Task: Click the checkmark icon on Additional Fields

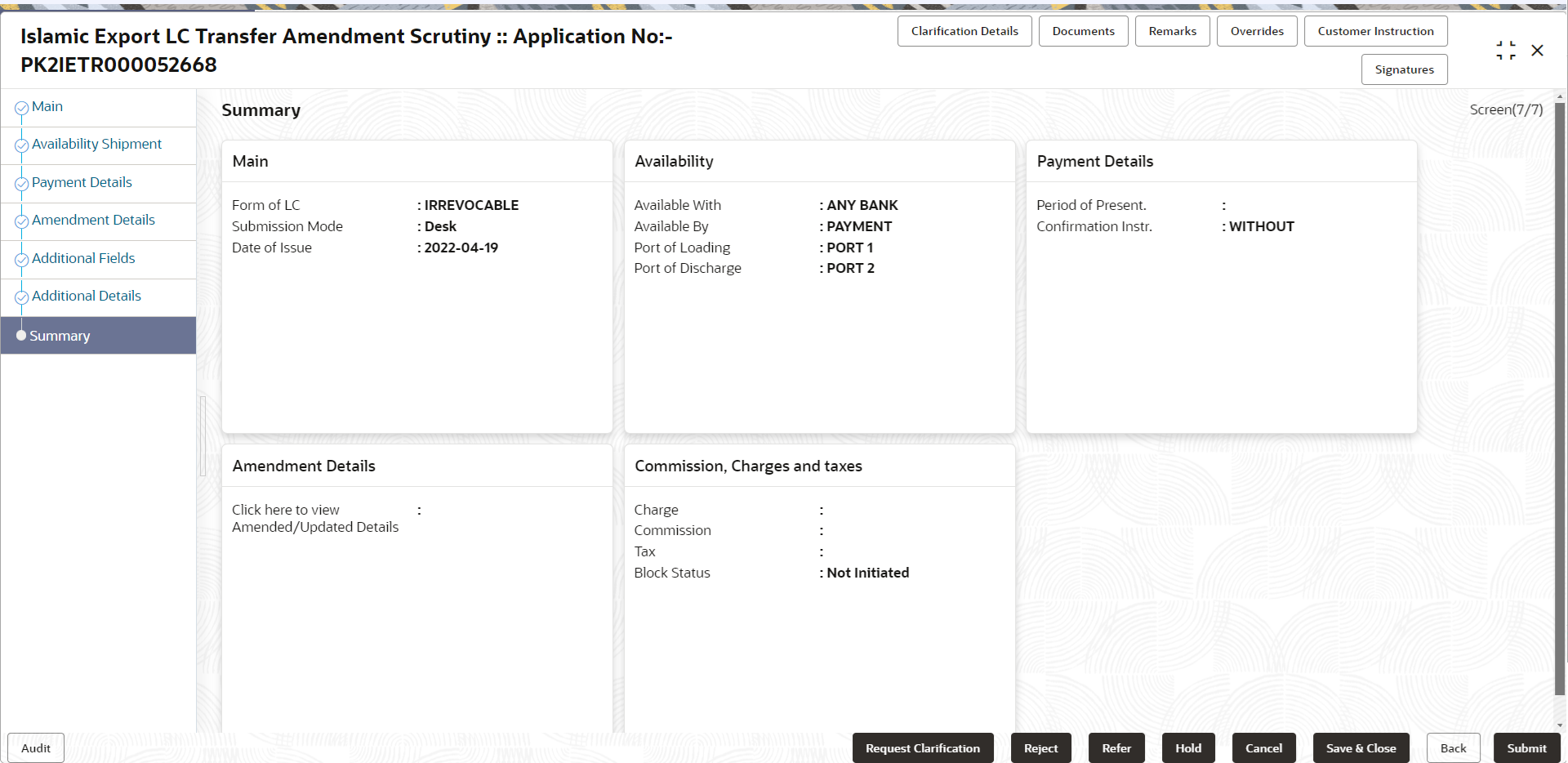Action: click(x=21, y=259)
